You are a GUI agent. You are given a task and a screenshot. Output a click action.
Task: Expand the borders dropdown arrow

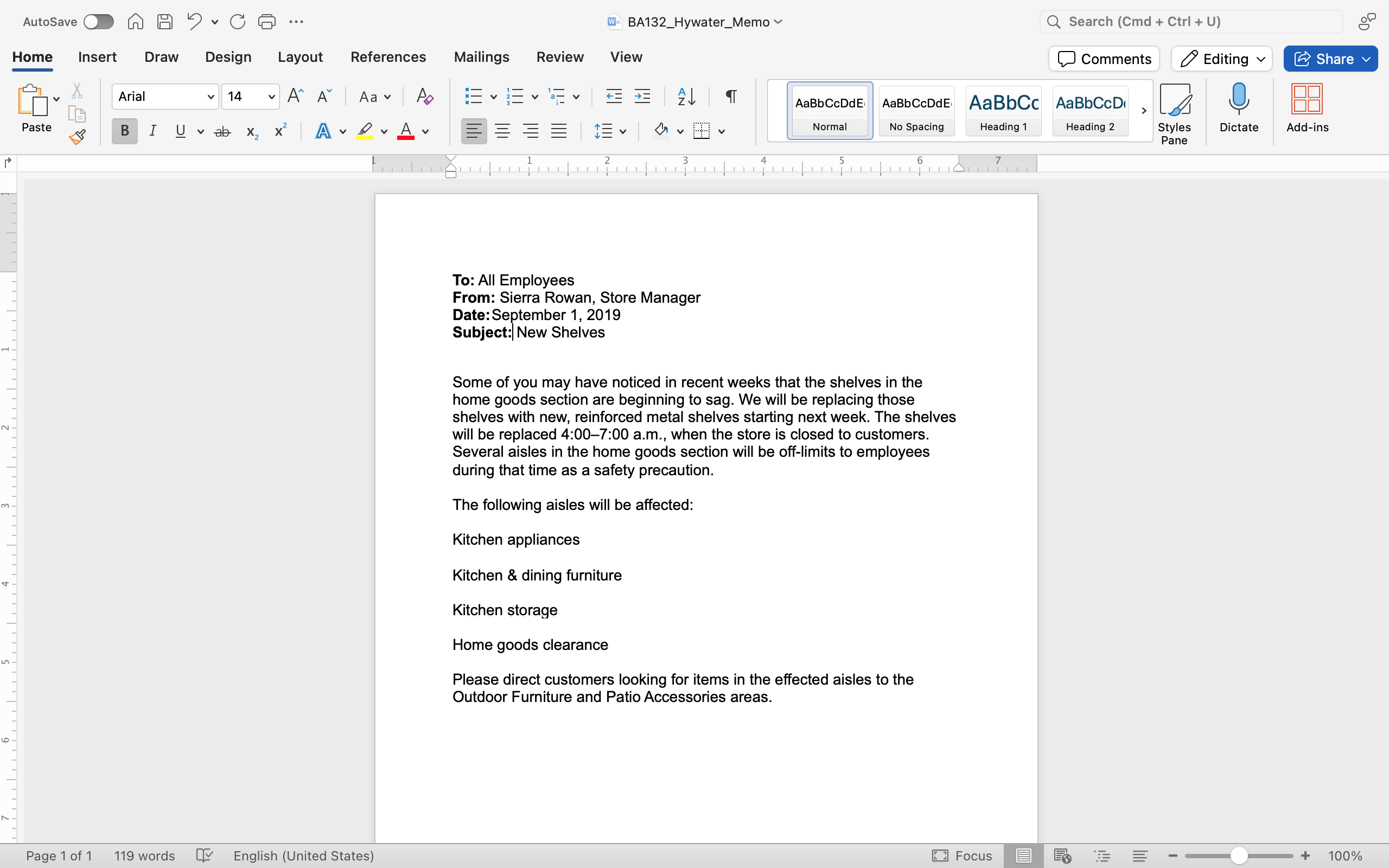722,132
